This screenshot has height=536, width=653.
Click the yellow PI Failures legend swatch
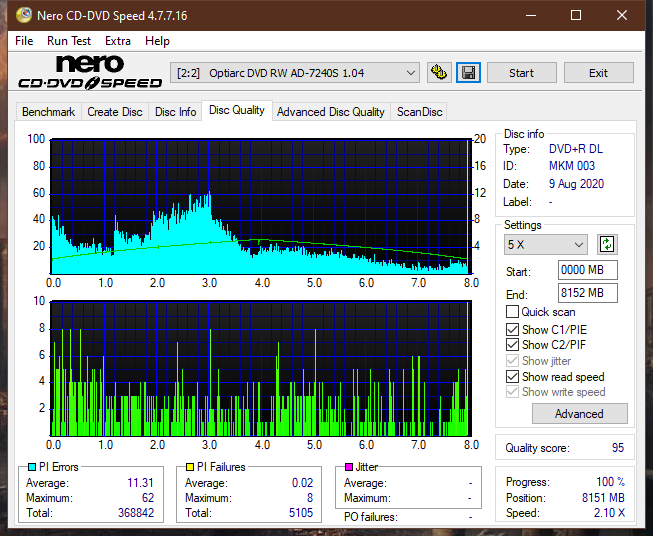pyautogui.click(x=190, y=467)
